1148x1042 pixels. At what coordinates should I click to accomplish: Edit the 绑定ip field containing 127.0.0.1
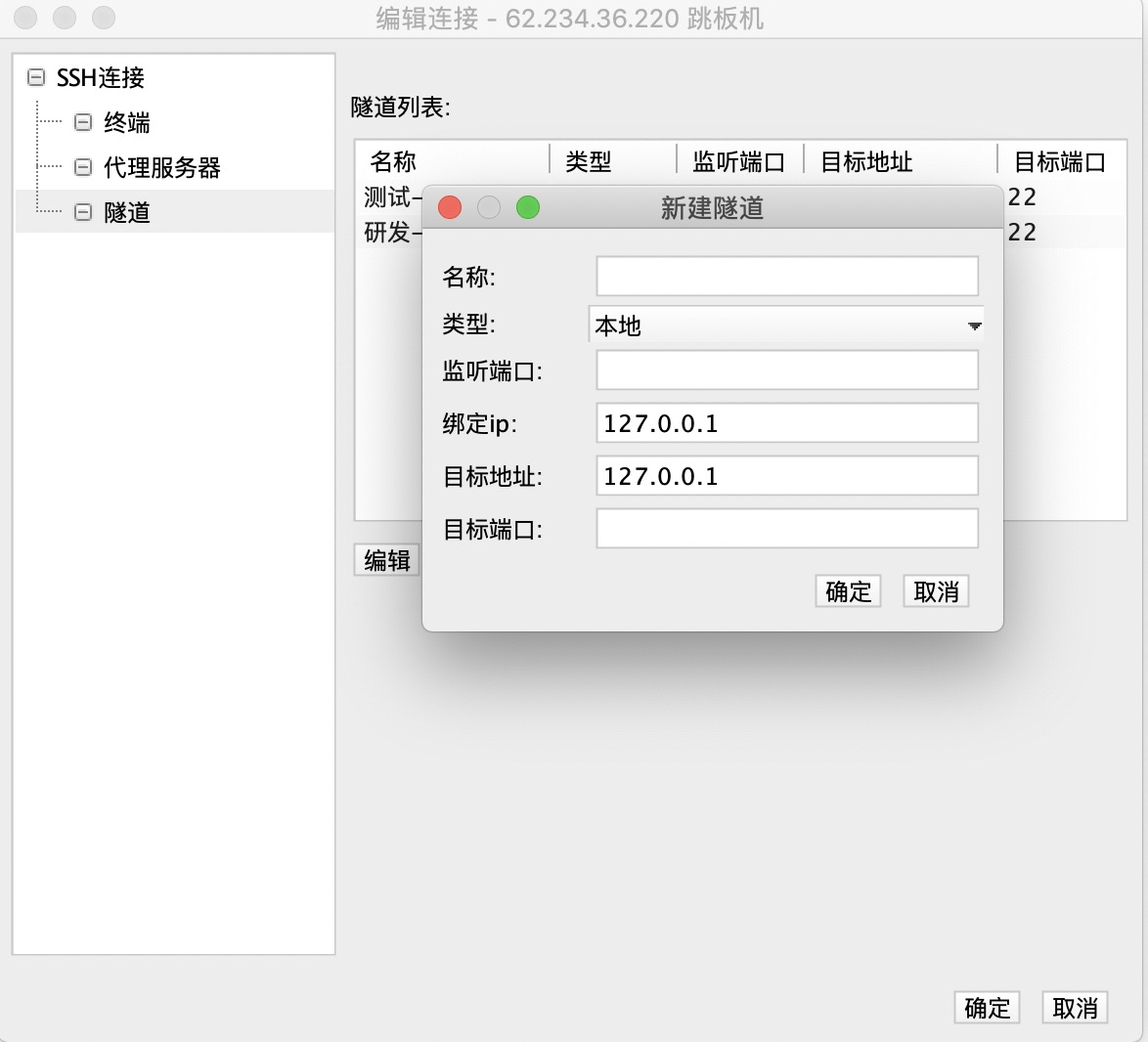786,422
